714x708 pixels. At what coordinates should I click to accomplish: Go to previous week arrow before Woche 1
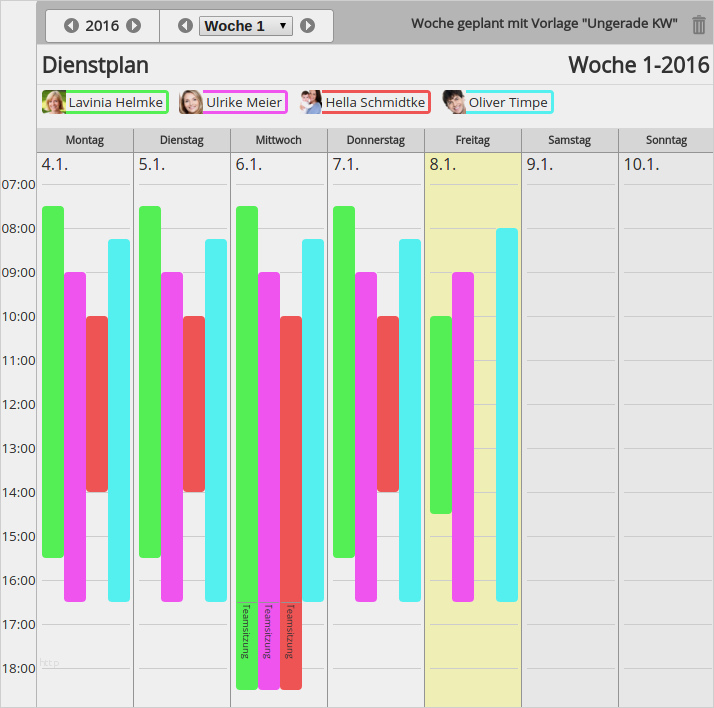[185, 25]
